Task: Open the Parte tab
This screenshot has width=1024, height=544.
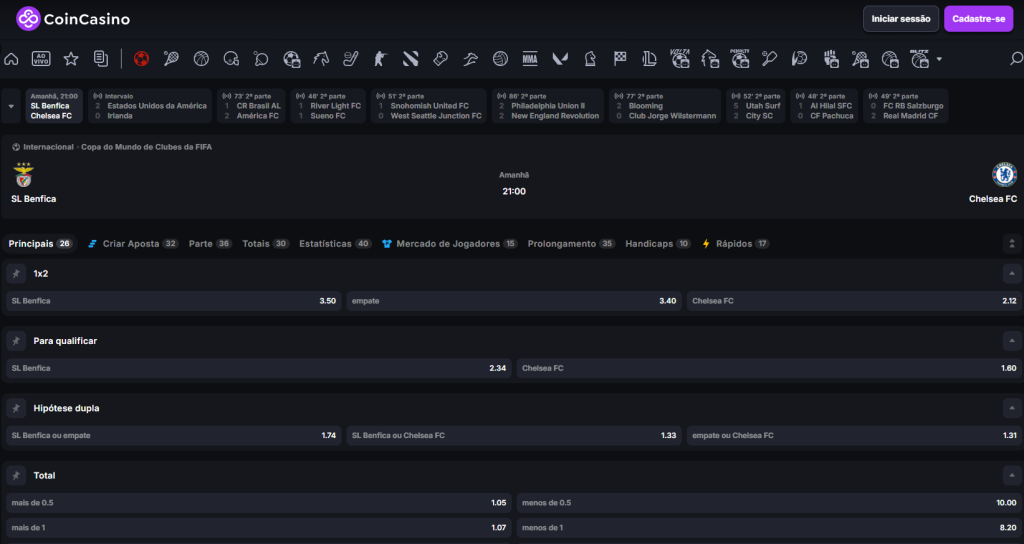Action: pyautogui.click(x=210, y=244)
